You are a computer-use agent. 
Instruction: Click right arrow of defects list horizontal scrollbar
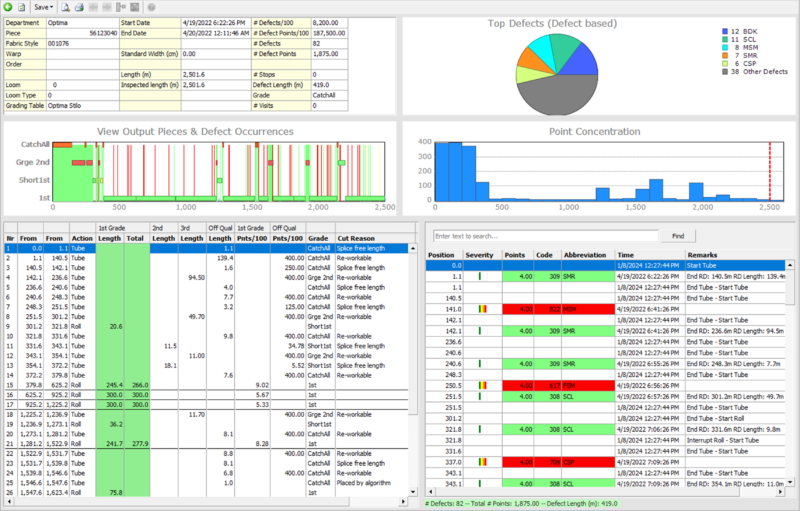pos(781,492)
